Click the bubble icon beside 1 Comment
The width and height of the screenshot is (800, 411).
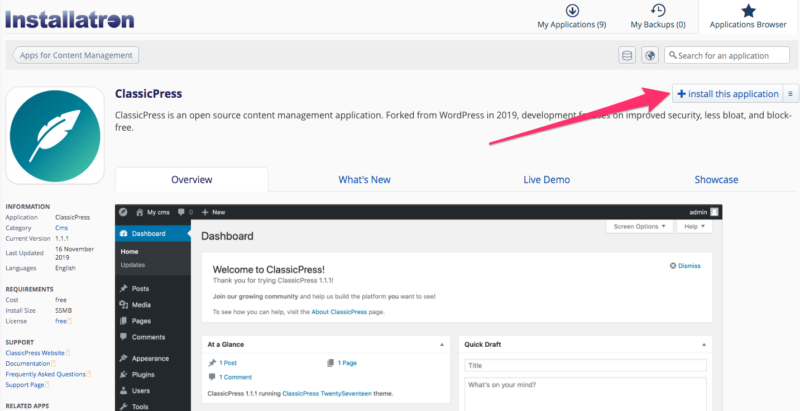point(212,377)
